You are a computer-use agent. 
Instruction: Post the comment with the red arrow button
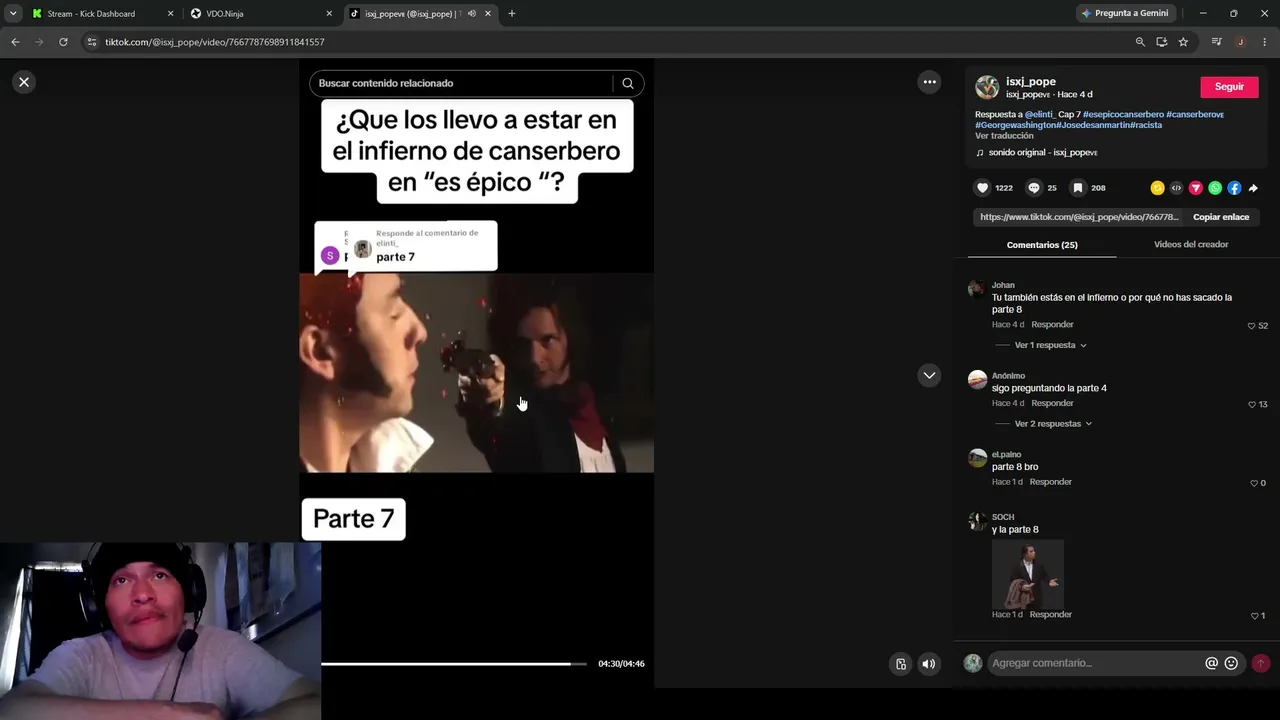(1261, 663)
